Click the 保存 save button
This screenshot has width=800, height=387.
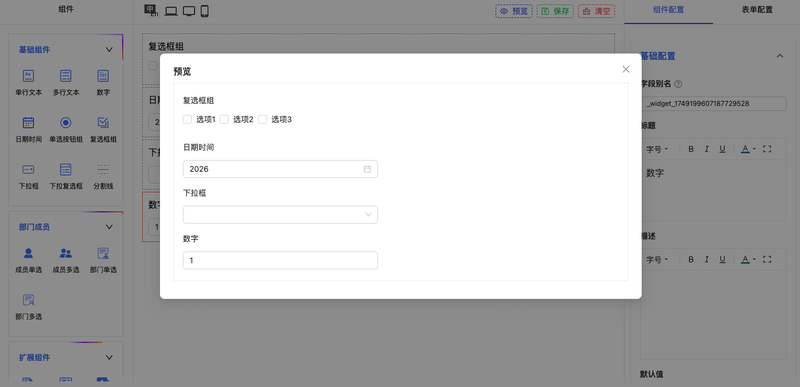(556, 11)
